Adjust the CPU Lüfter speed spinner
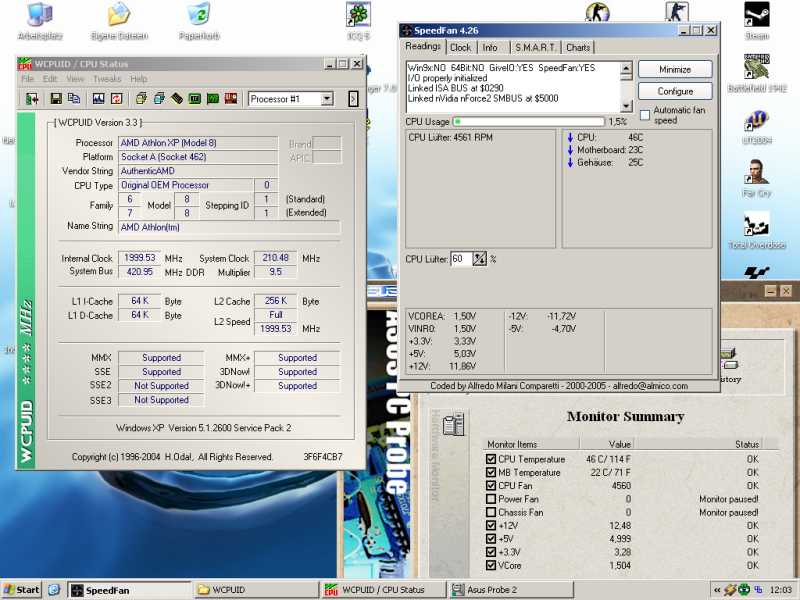This screenshot has width=800, height=600. pyautogui.click(x=479, y=259)
